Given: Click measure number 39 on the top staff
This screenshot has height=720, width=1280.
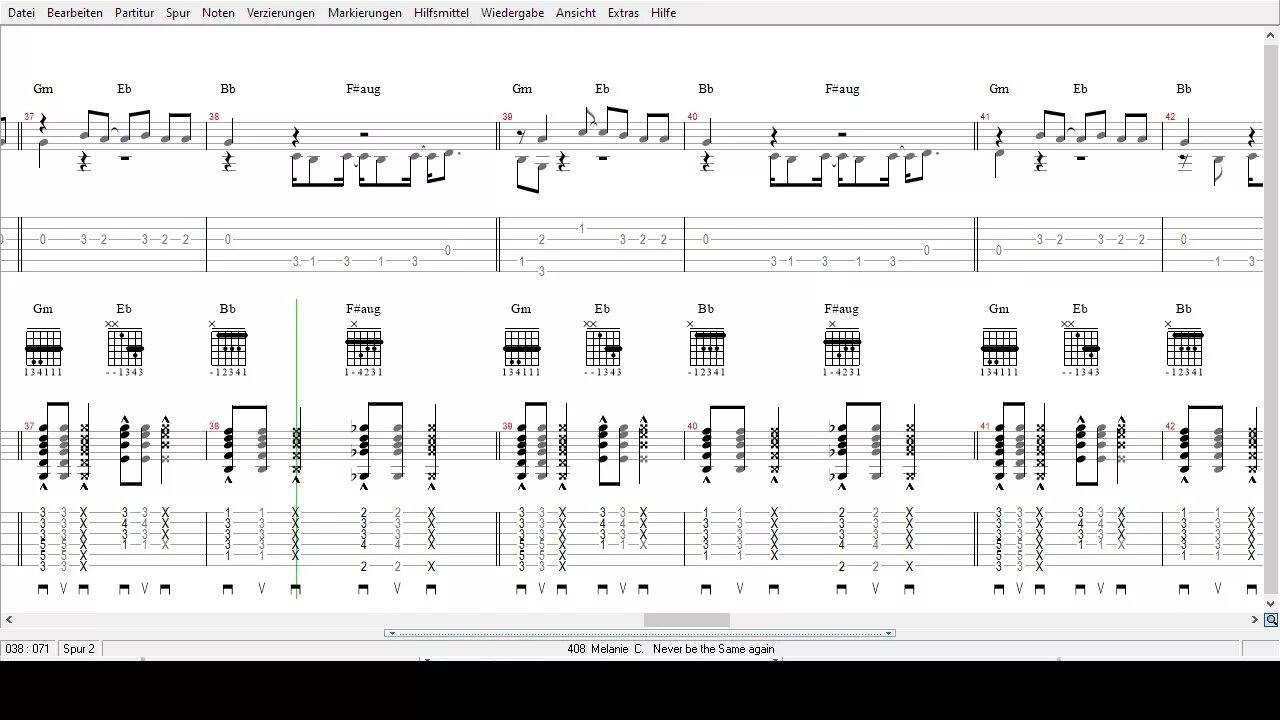Looking at the screenshot, I should pos(508,117).
